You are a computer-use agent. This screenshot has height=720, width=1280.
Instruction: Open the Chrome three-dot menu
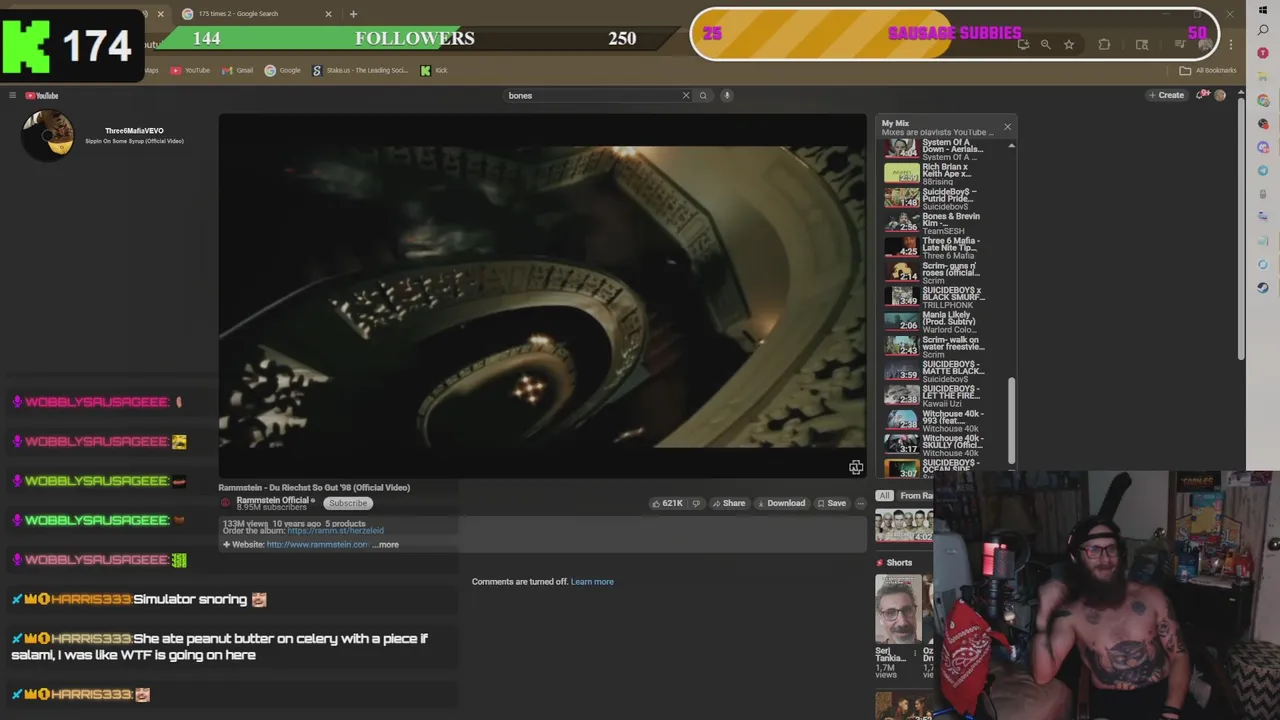(x=1231, y=44)
